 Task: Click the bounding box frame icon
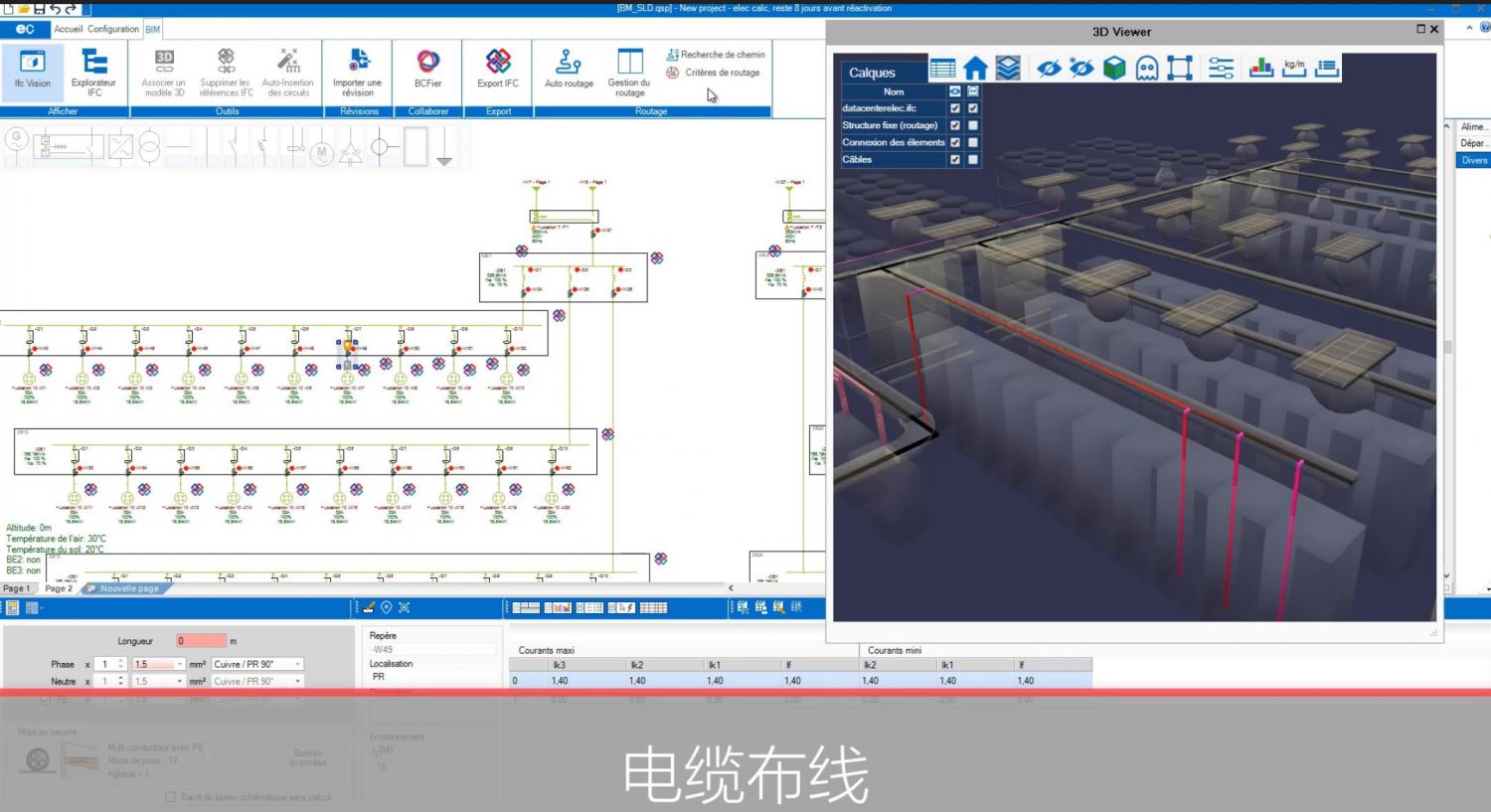(1180, 69)
